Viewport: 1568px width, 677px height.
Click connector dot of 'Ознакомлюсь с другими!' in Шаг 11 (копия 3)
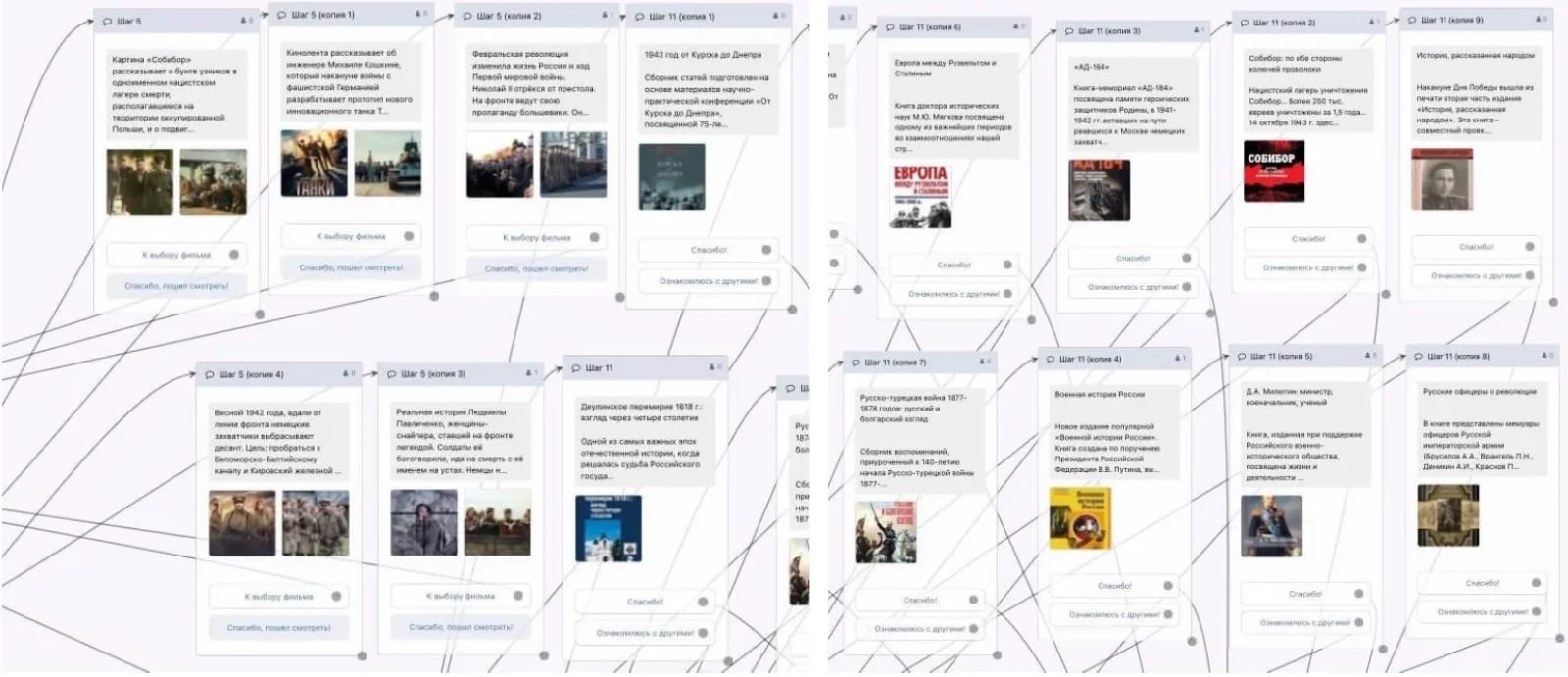tap(1186, 287)
